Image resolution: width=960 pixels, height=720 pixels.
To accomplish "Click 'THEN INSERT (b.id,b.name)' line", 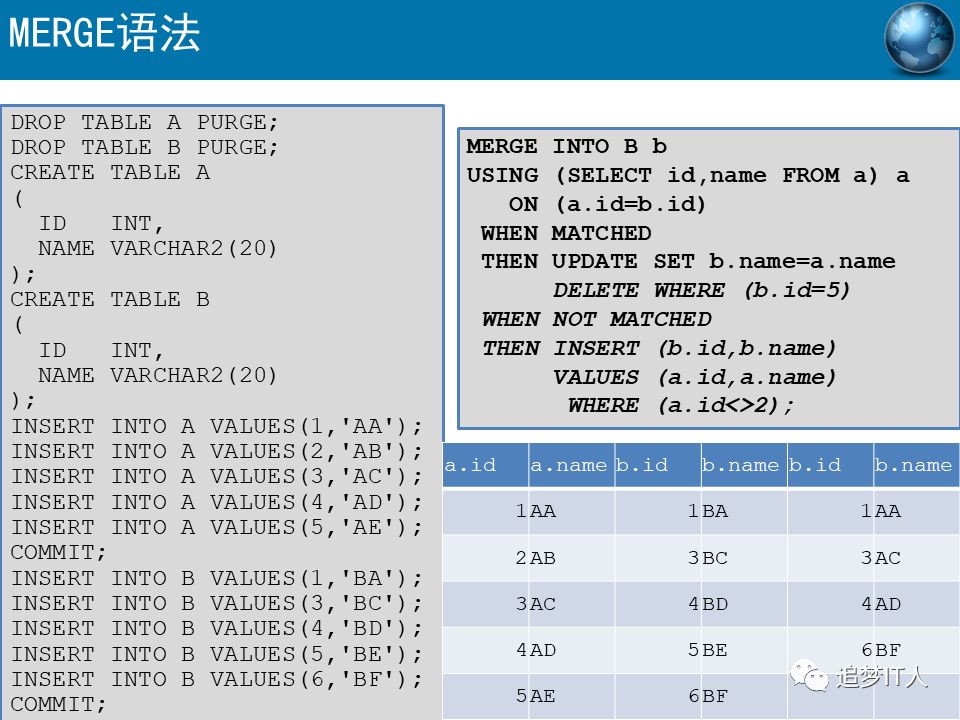I will pyautogui.click(x=659, y=348).
